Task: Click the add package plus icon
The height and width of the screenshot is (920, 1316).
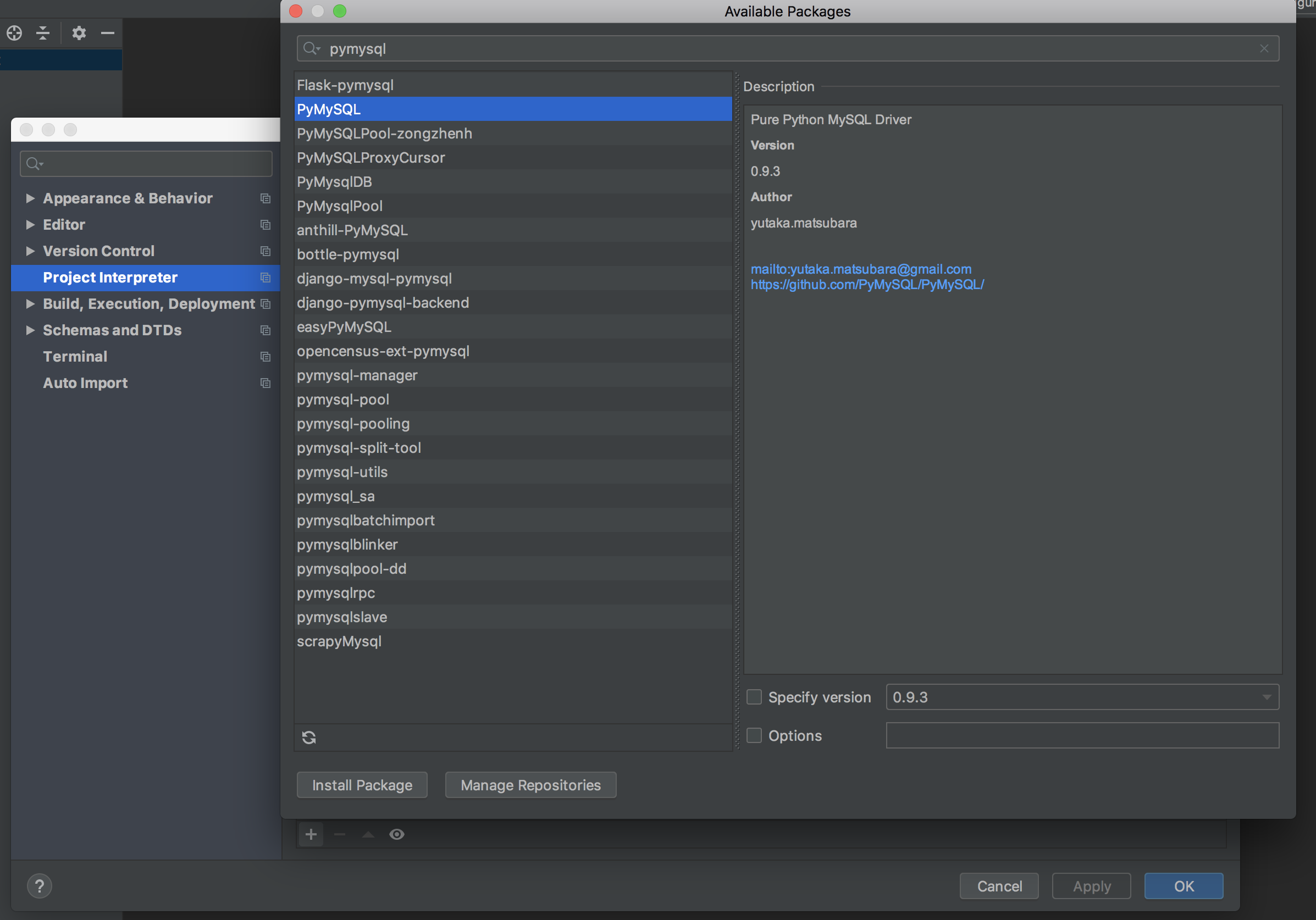Action: 311,834
